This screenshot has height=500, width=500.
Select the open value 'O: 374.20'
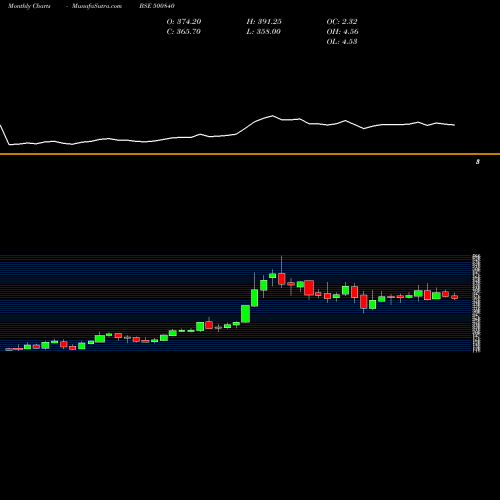(184, 22)
